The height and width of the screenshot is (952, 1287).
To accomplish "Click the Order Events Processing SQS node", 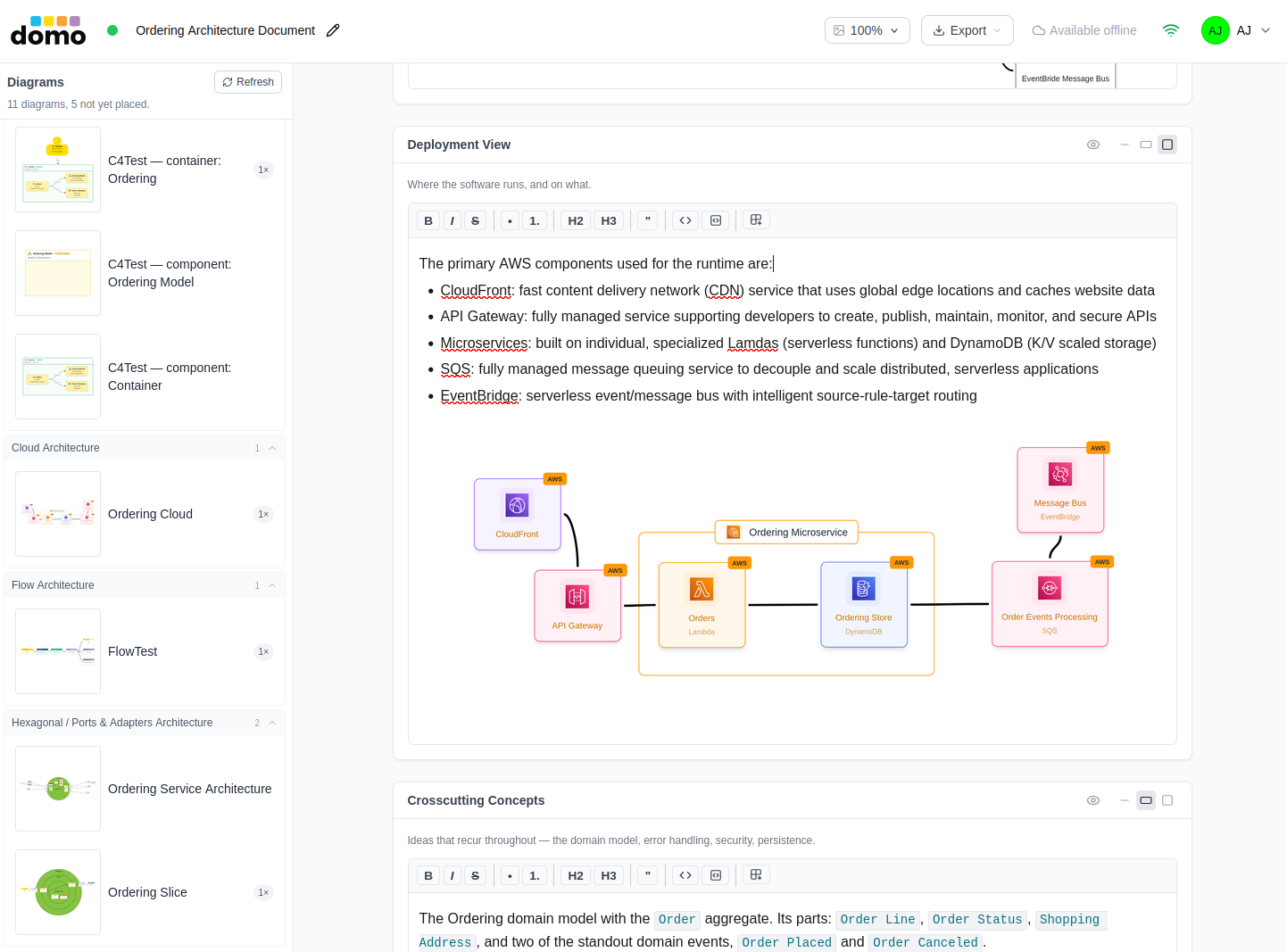I will pyautogui.click(x=1050, y=604).
